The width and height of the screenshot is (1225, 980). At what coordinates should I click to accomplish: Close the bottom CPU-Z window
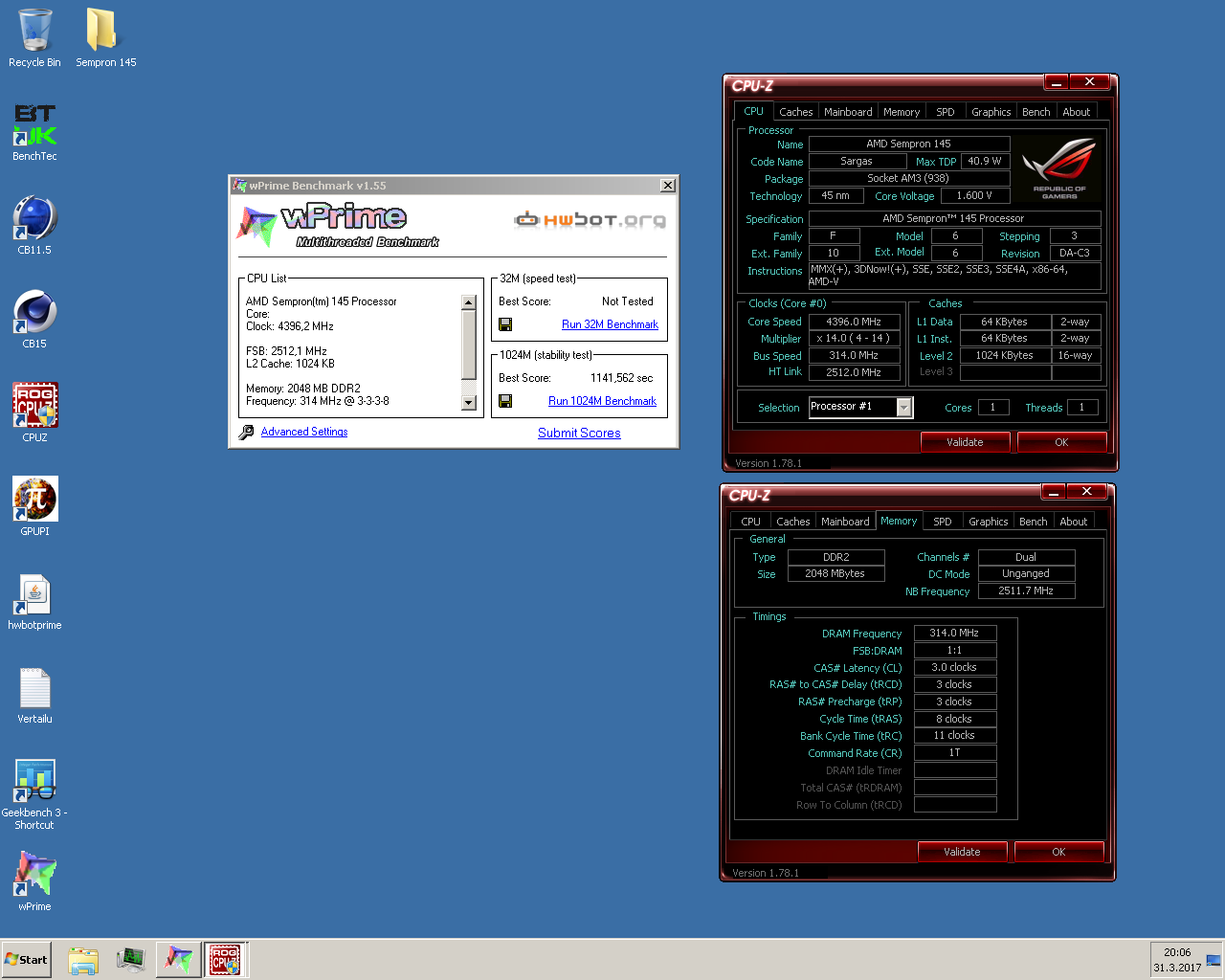pyautogui.click(x=1086, y=492)
